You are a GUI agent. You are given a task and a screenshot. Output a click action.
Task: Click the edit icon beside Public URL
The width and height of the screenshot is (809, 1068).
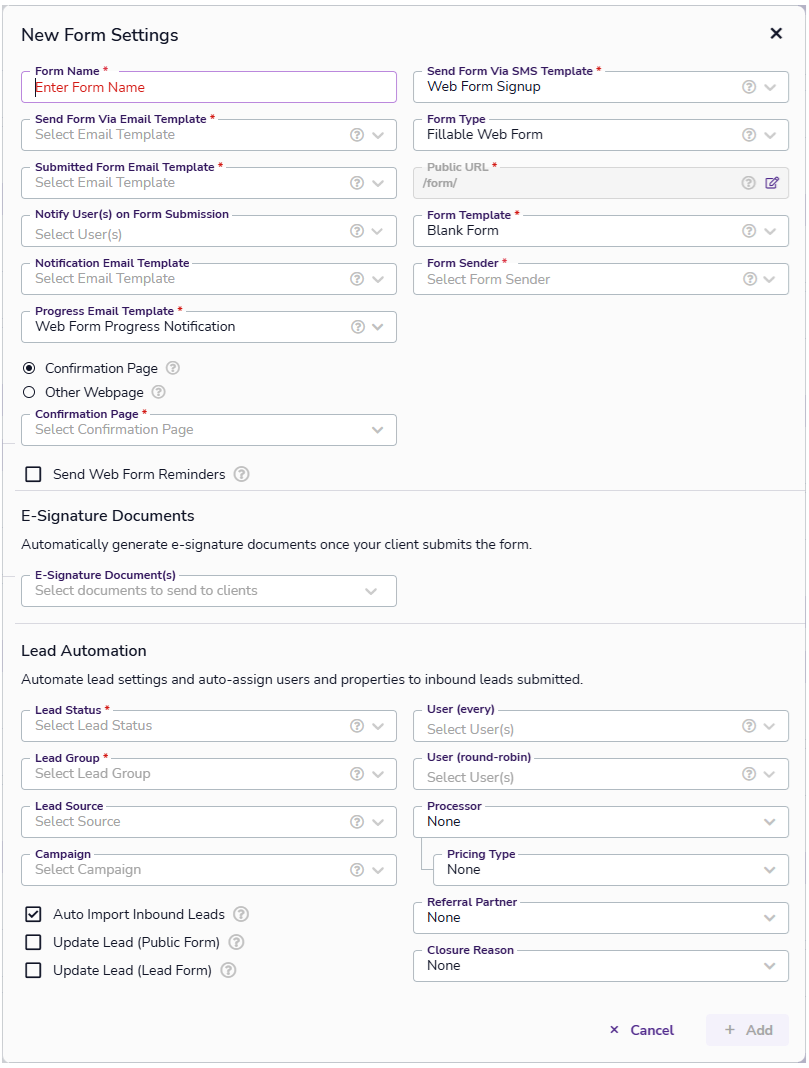click(771, 183)
